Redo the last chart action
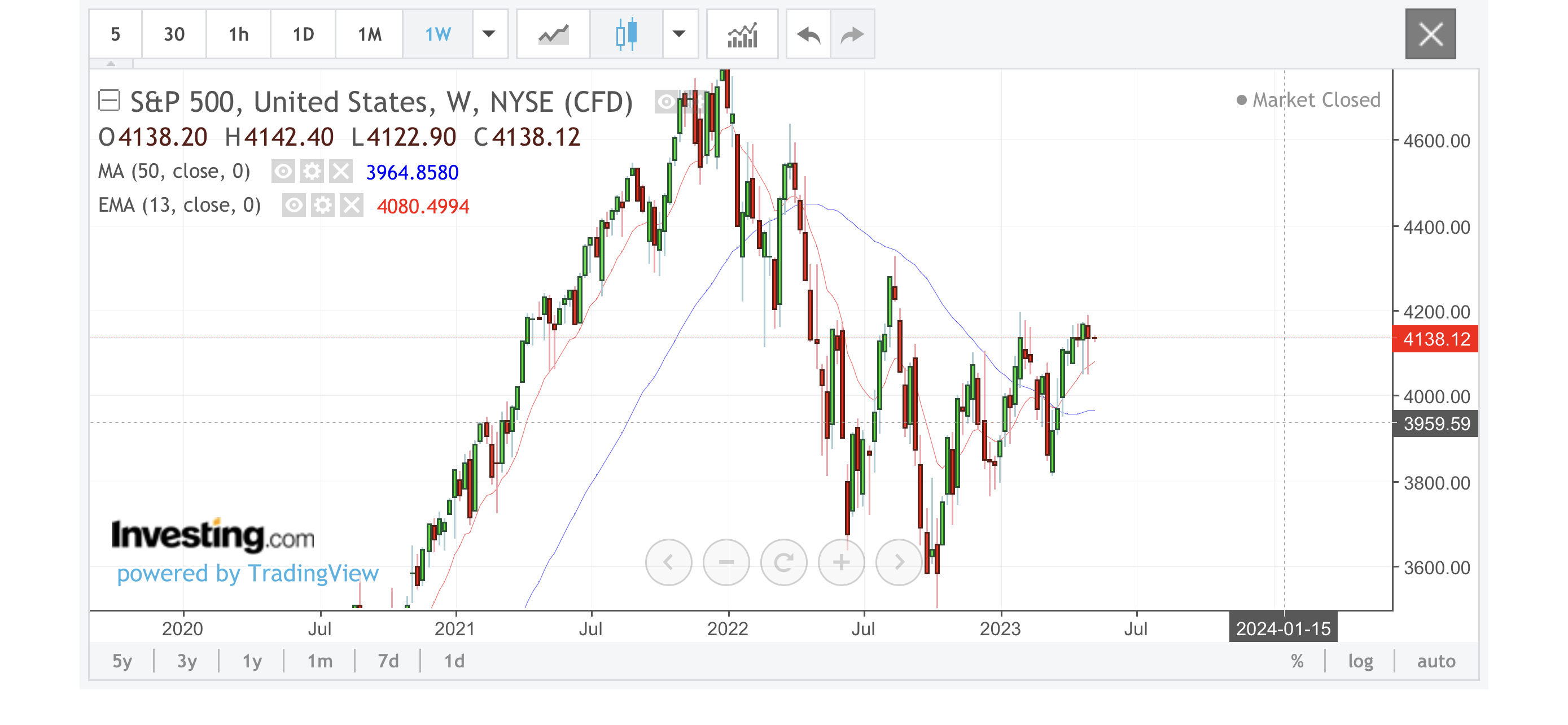Screen dimensions: 1568x725 [x=852, y=34]
